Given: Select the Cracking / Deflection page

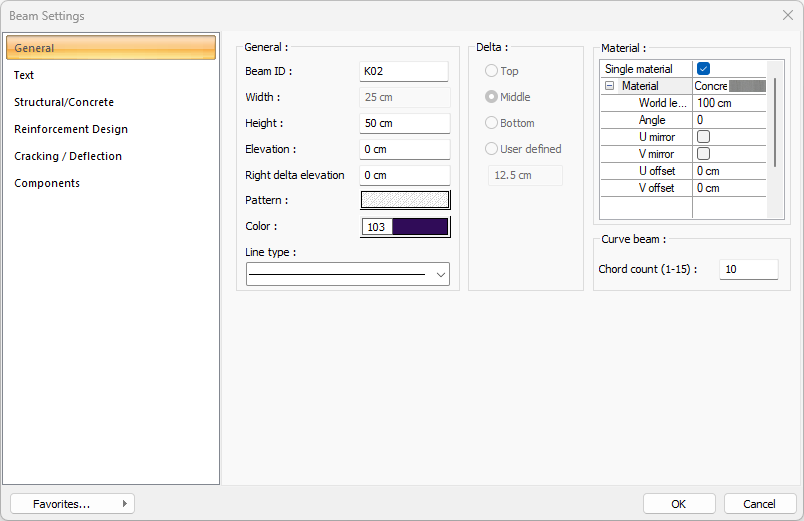Looking at the screenshot, I should click(68, 156).
